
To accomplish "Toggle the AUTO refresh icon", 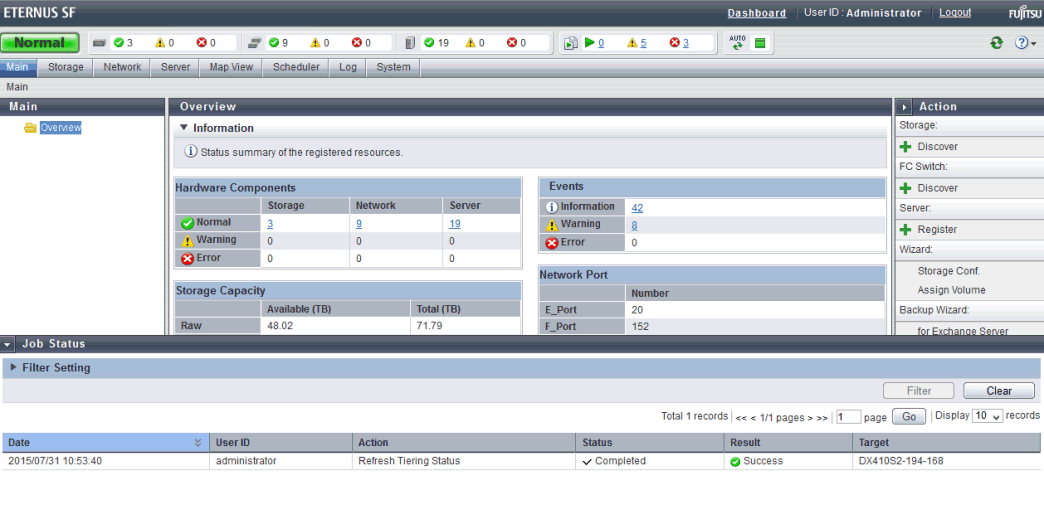I will pos(737,43).
